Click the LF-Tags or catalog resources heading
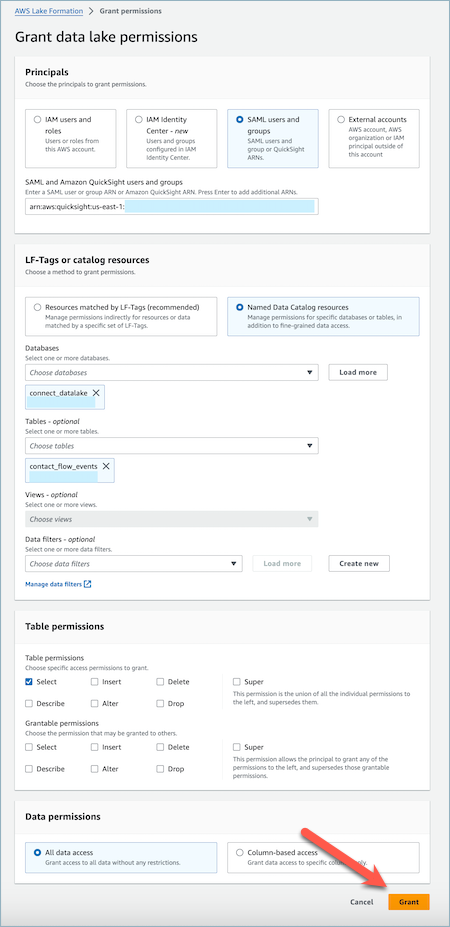Screen dimensions: 450x927 click(x=87, y=260)
